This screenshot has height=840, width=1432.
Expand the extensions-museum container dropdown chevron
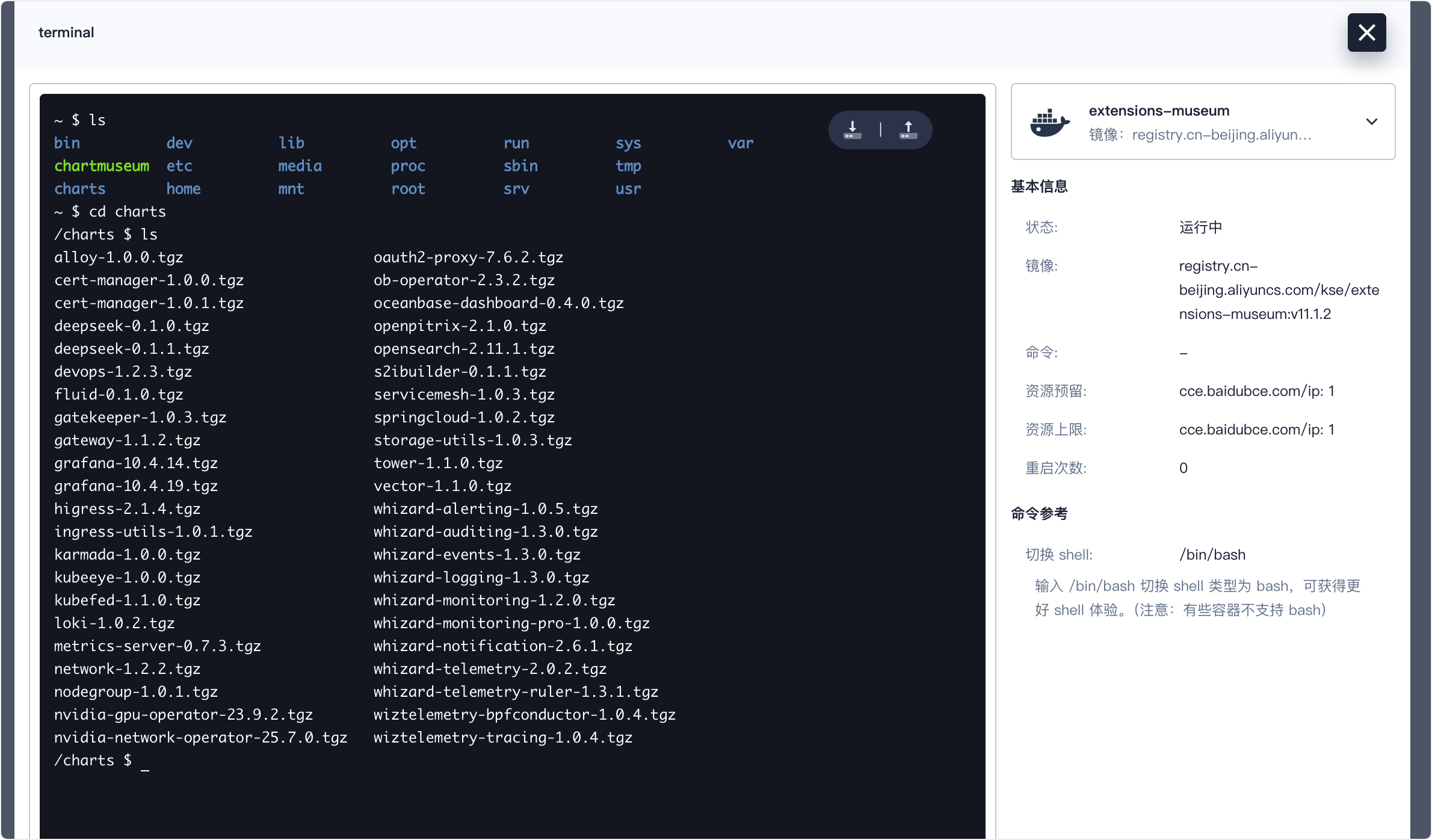click(1371, 122)
